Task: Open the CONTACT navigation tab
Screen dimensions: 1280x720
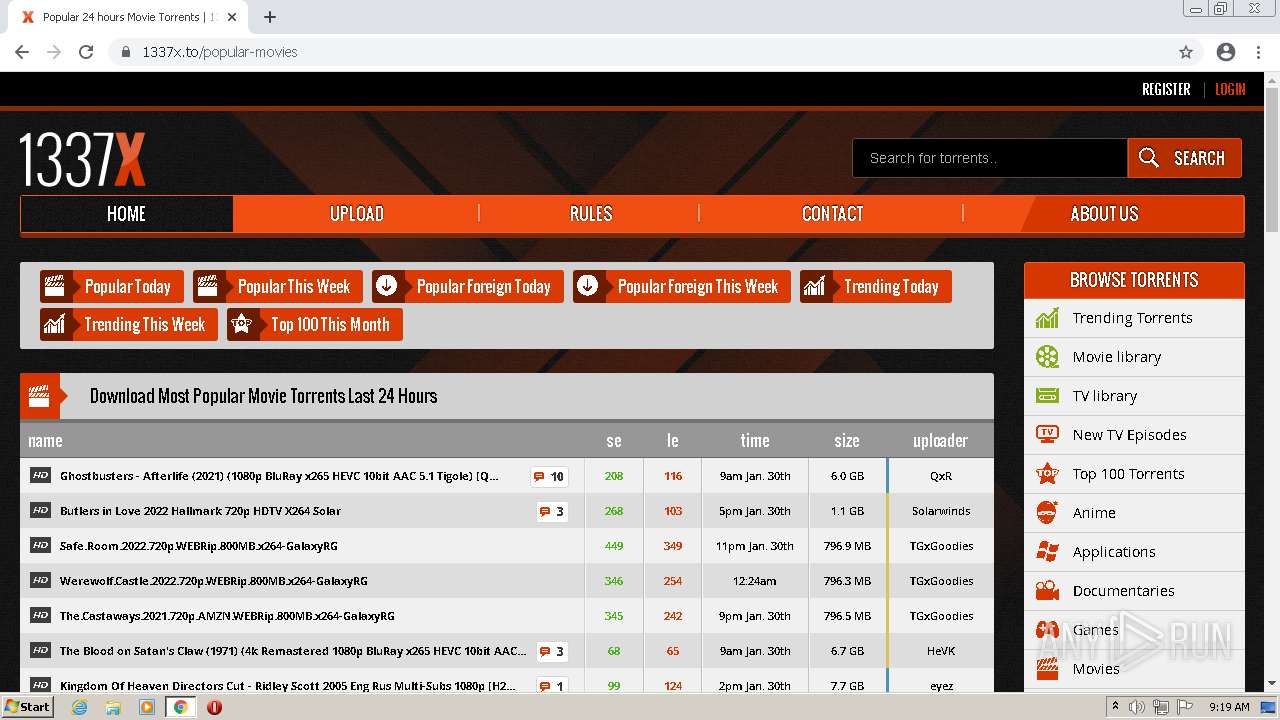Action: click(832, 214)
